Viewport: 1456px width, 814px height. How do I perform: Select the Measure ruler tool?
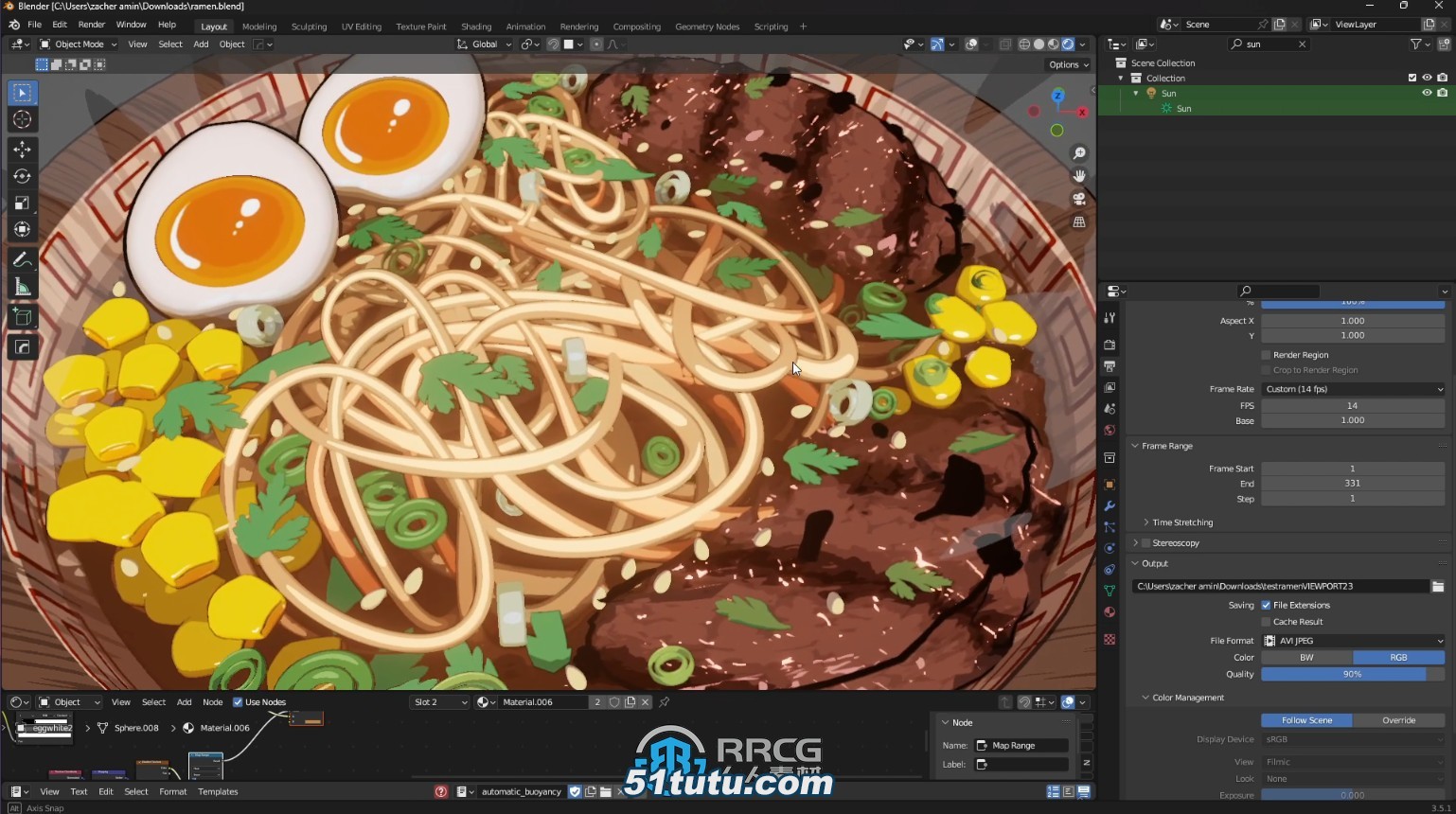(23, 287)
